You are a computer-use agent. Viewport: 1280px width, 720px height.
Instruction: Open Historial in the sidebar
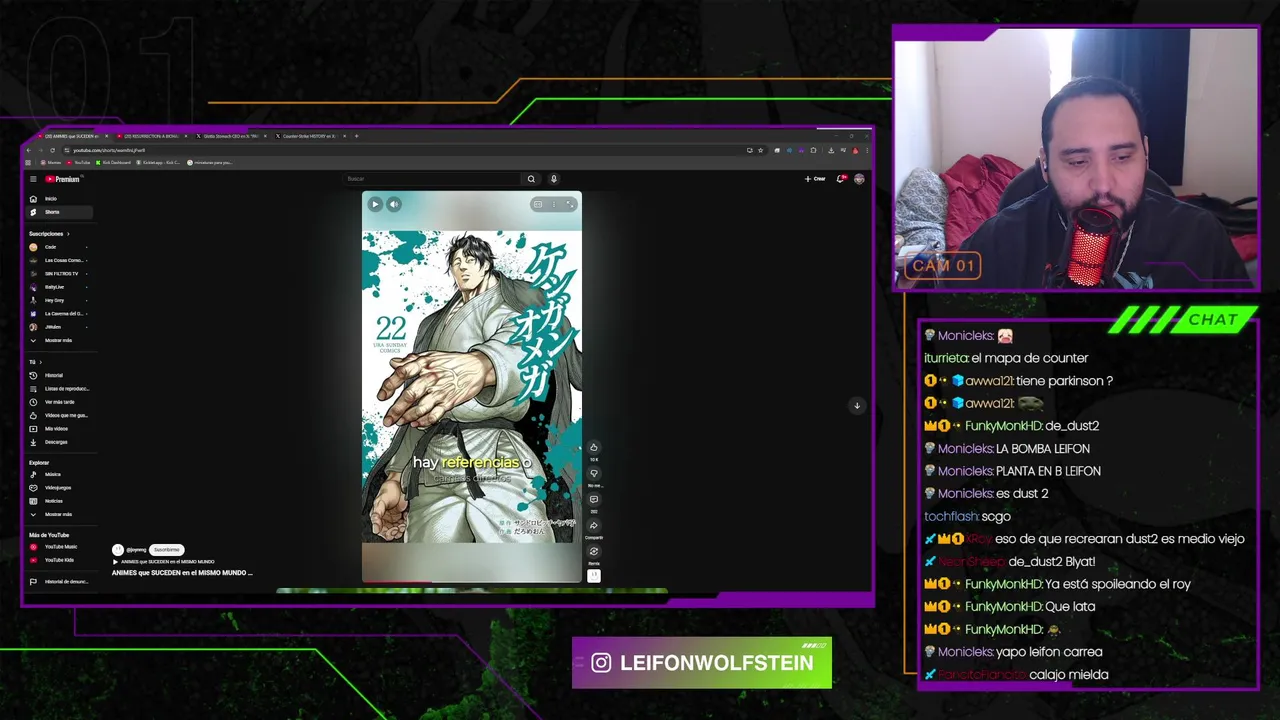coord(59,375)
